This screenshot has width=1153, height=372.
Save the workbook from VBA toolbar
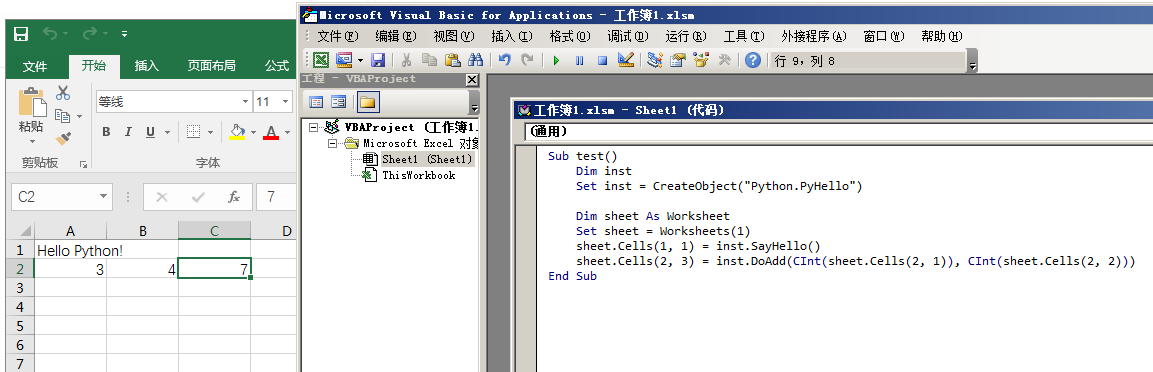377,60
